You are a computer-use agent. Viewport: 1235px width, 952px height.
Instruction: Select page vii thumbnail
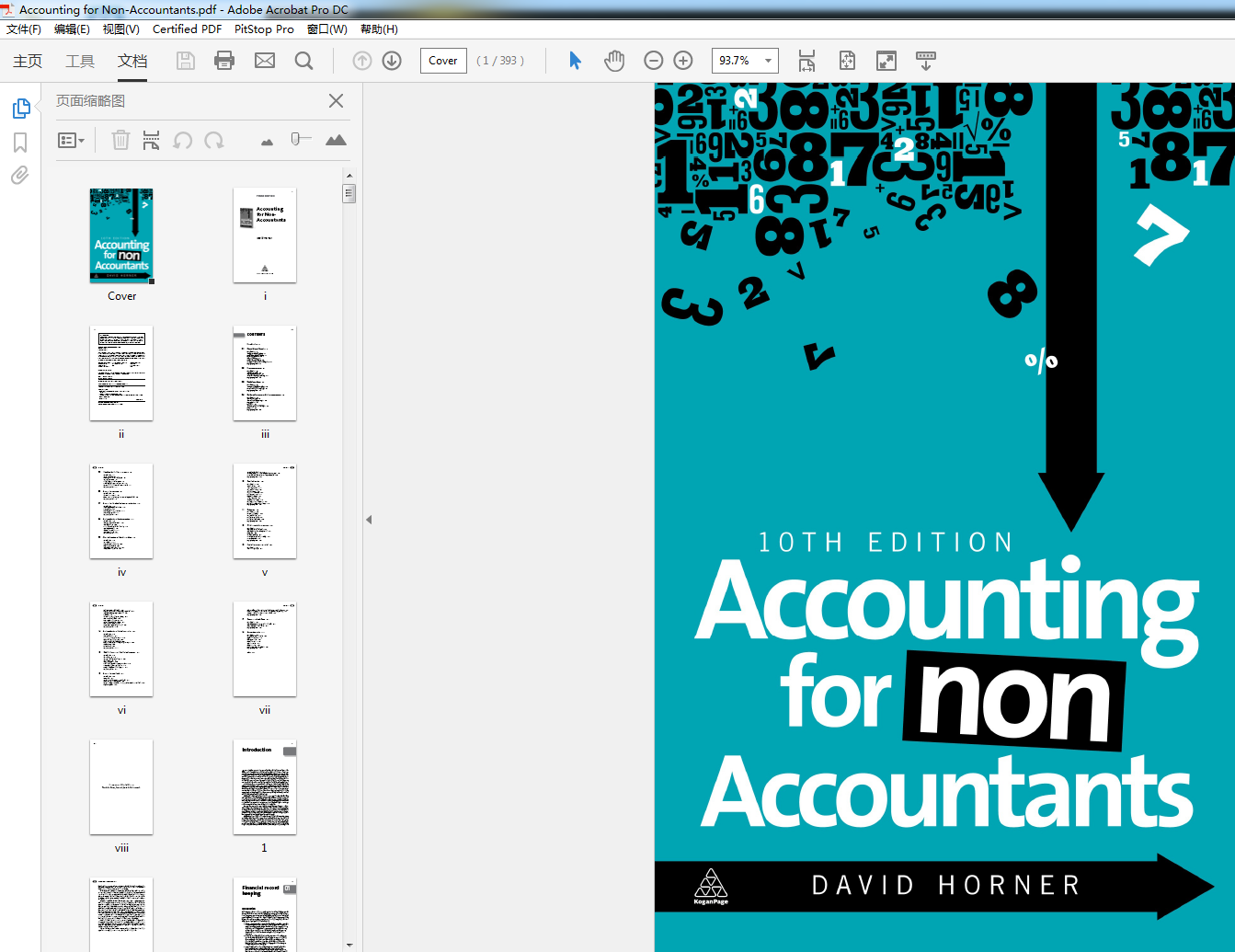pos(265,649)
